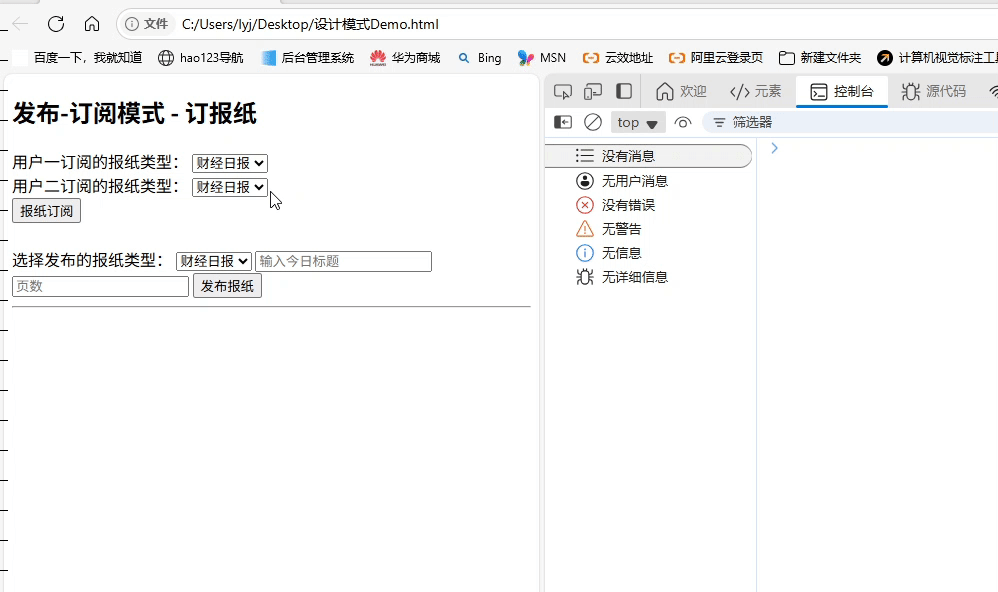Toggle the console sidebar icon
998x592 pixels.
(x=563, y=122)
